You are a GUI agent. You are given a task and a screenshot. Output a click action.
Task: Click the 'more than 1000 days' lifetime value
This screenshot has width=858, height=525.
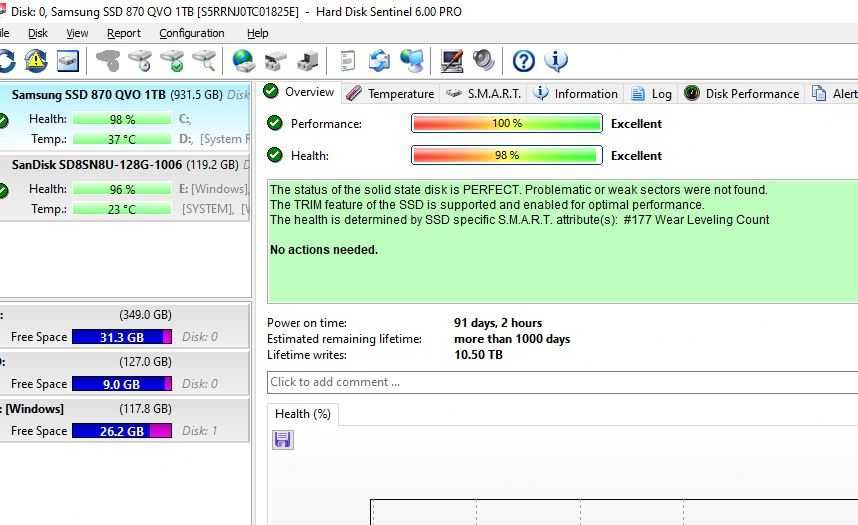(x=512, y=339)
